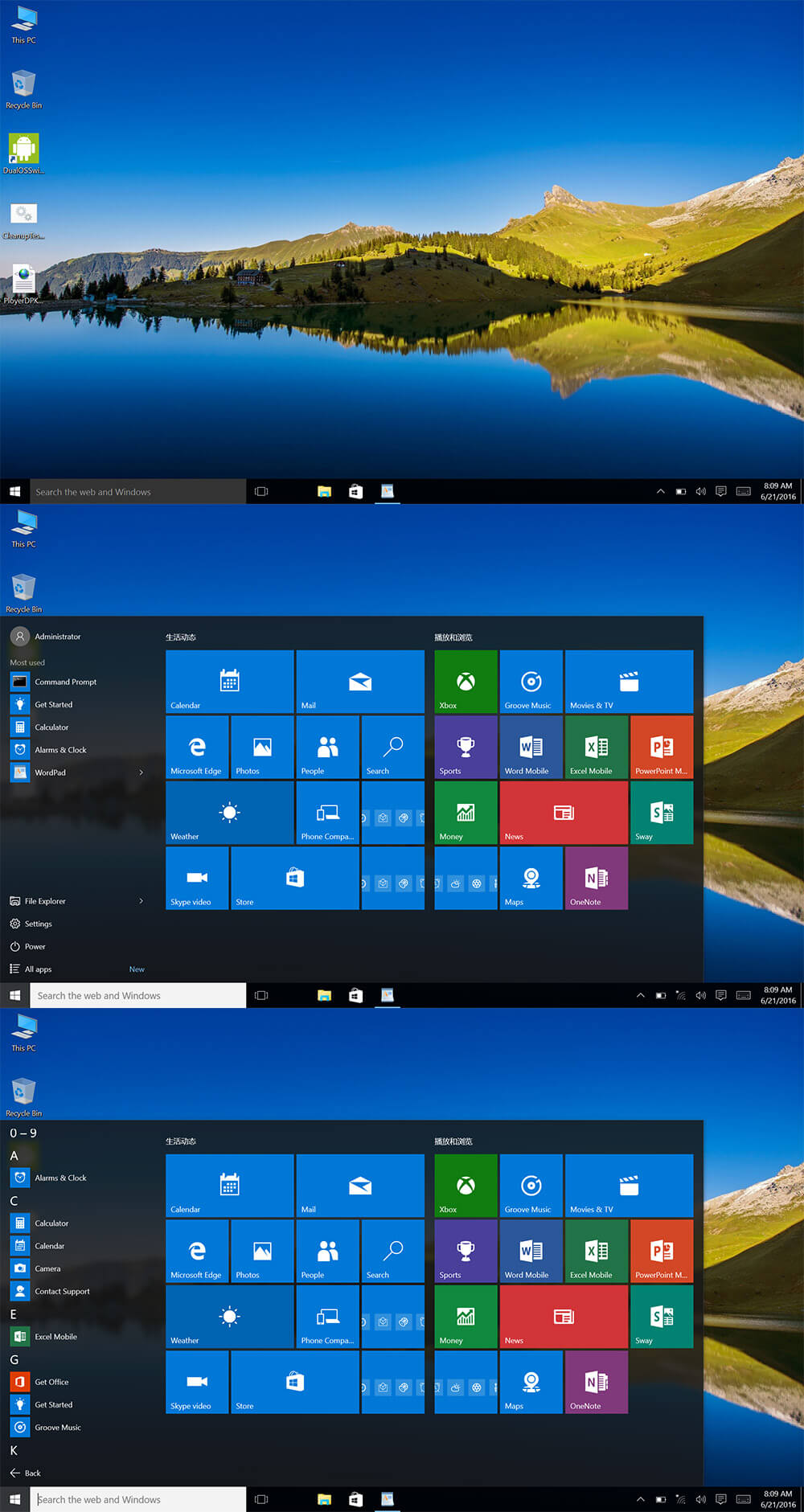Image resolution: width=804 pixels, height=1512 pixels.
Task: Jump to apps by letter K header
Action: point(14,1450)
